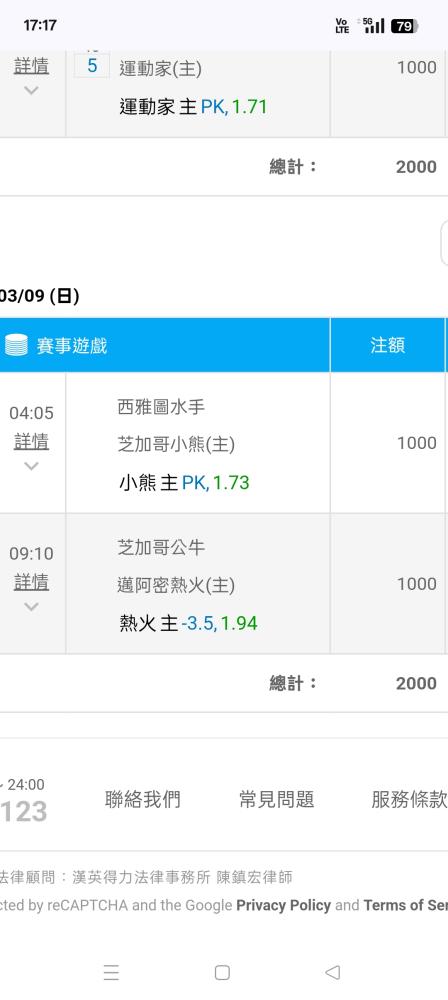Open Android recent apps menu icon

[111, 972]
